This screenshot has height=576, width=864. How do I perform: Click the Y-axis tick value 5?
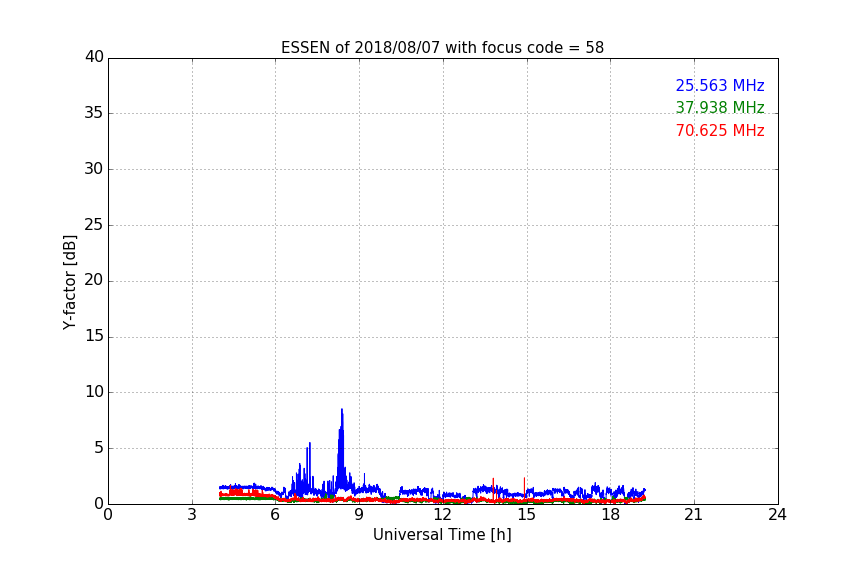click(x=99, y=448)
